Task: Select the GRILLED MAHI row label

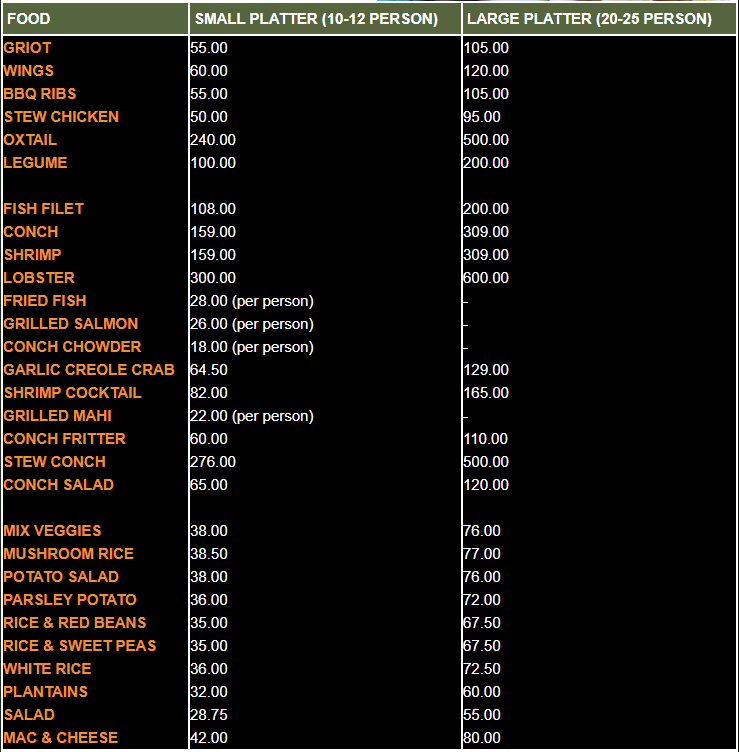Action: pyautogui.click(x=58, y=416)
